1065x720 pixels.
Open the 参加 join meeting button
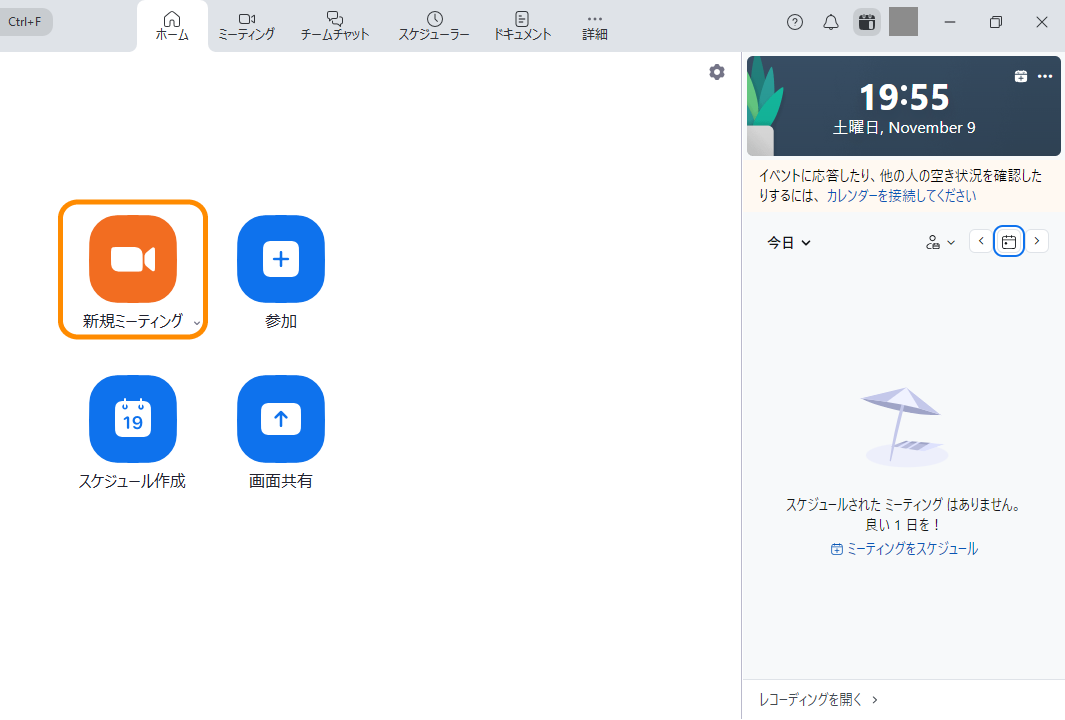pos(281,259)
